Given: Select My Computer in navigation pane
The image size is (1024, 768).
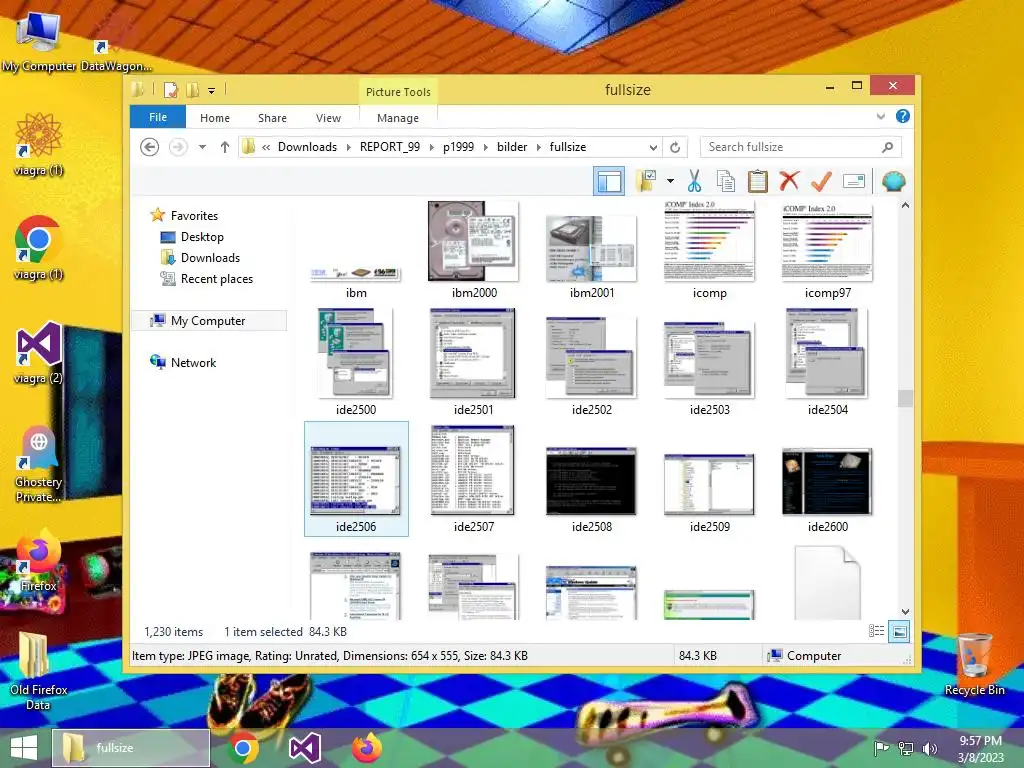Looking at the screenshot, I should pos(208,321).
